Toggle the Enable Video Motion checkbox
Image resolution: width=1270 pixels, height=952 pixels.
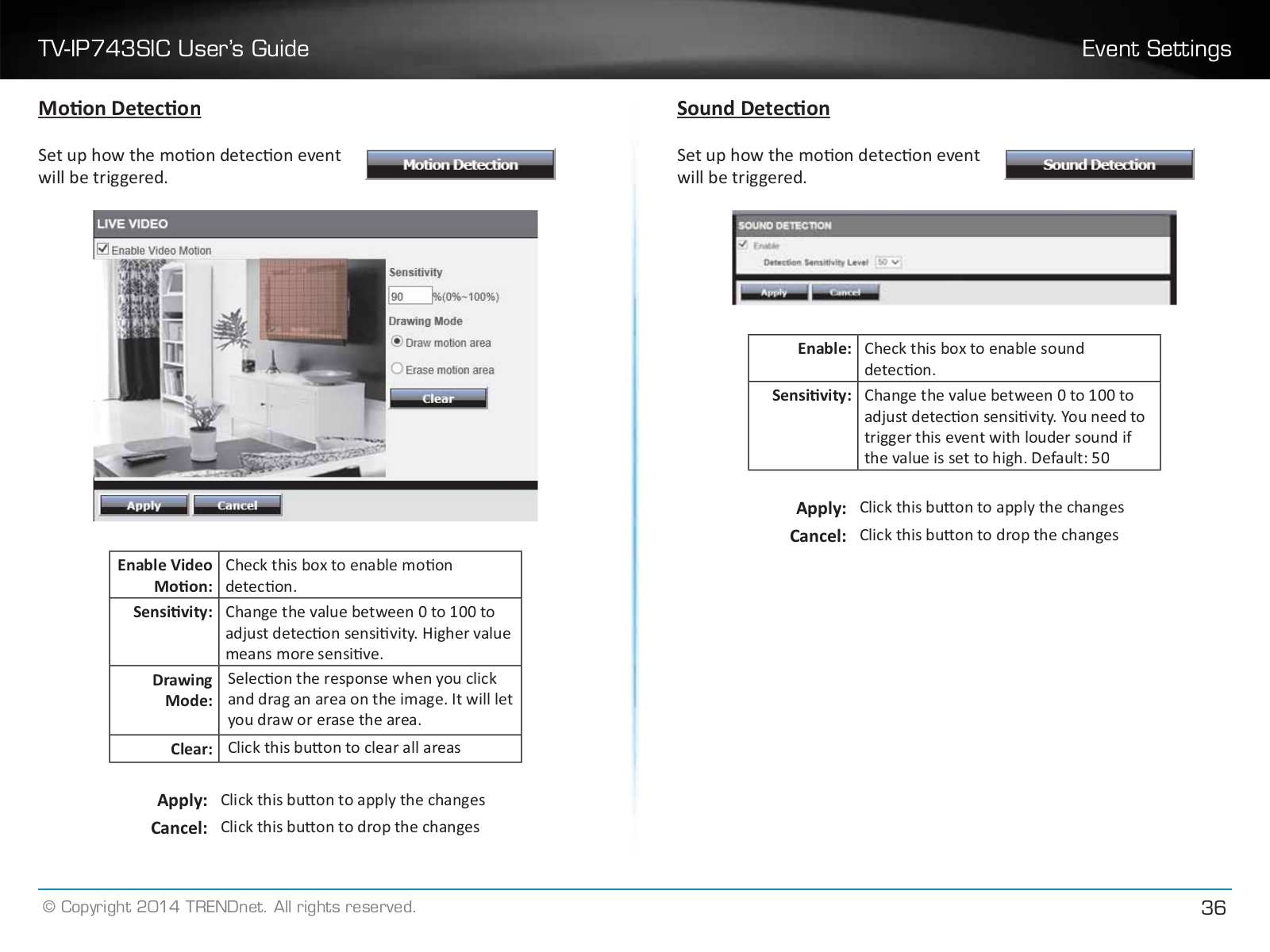[102, 250]
